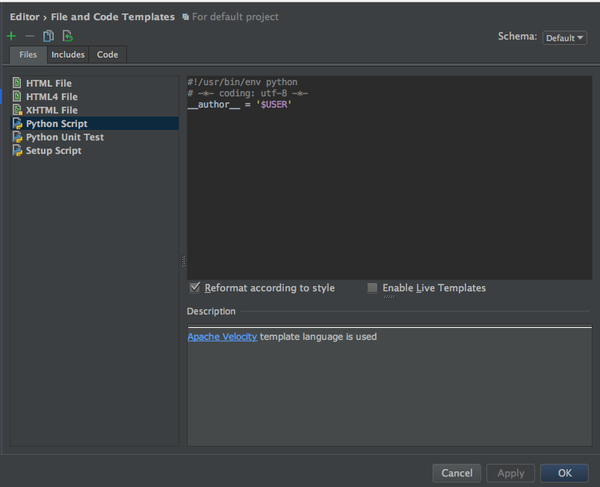Follow the Apache Velocity link

(x=222, y=337)
